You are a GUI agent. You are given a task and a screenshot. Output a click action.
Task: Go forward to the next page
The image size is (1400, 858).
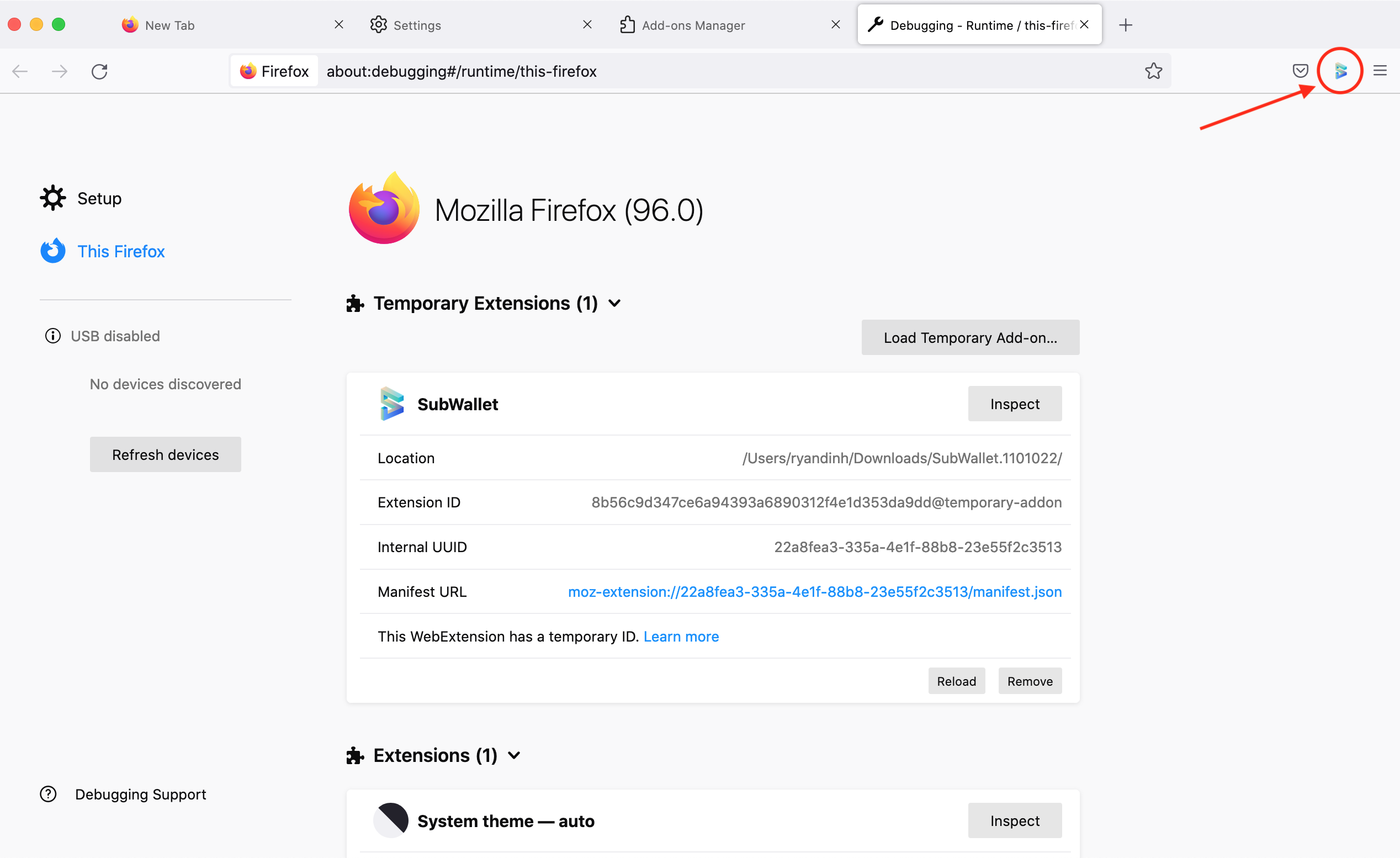[60, 71]
